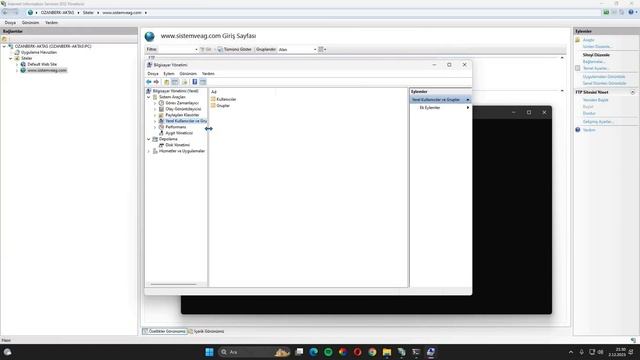Toggle the action pane toolbar icon
640x360 pixels.
pos(203,82)
